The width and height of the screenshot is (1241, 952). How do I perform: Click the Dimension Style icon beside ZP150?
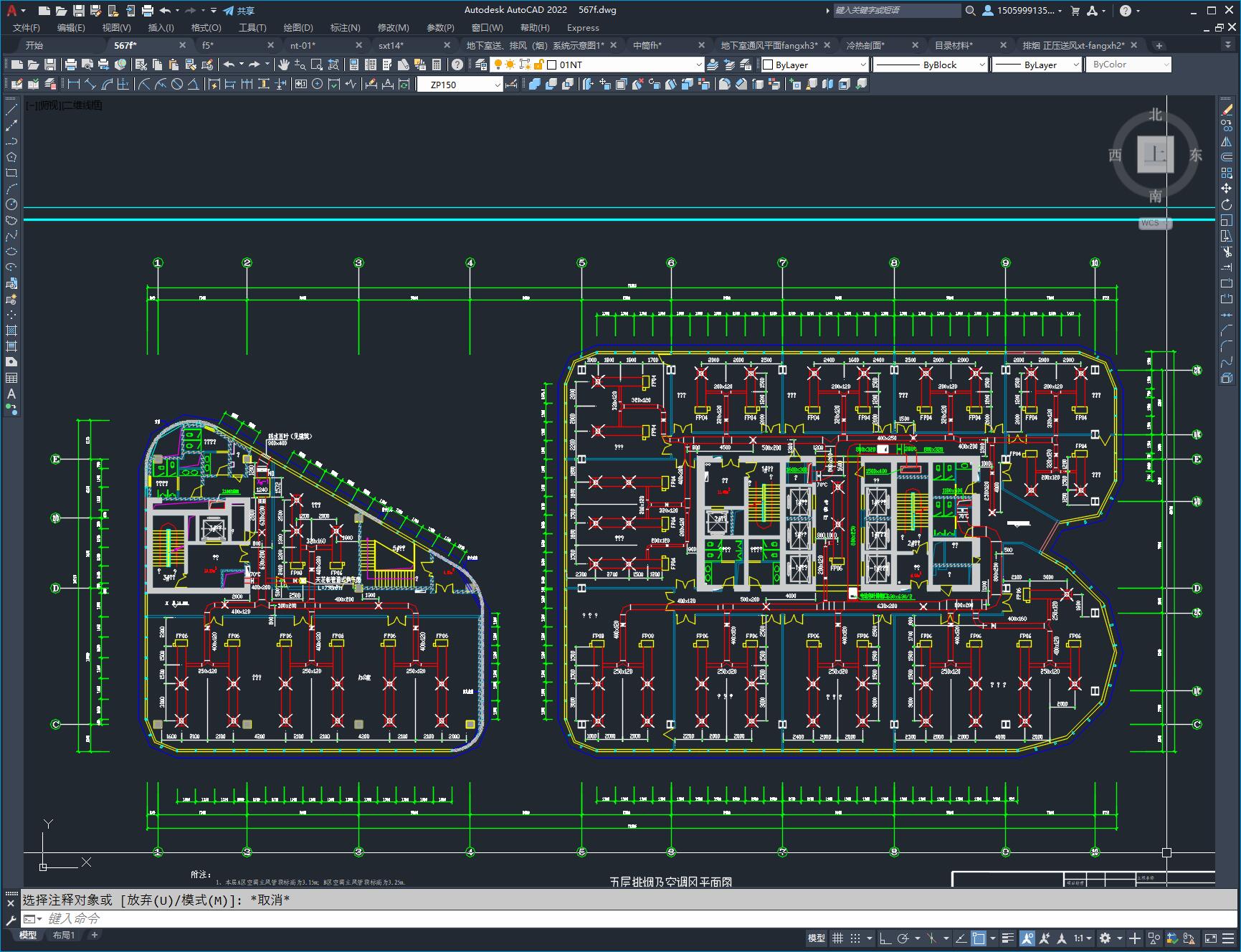click(x=511, y=85)
